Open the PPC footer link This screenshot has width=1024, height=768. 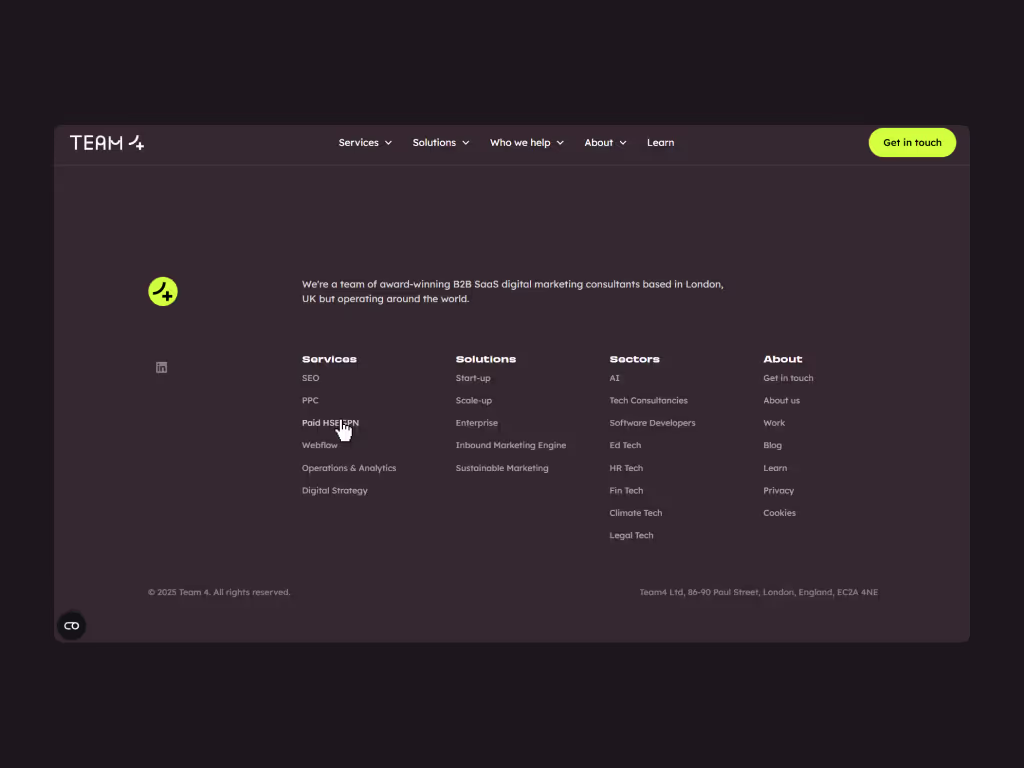[310, 400]
